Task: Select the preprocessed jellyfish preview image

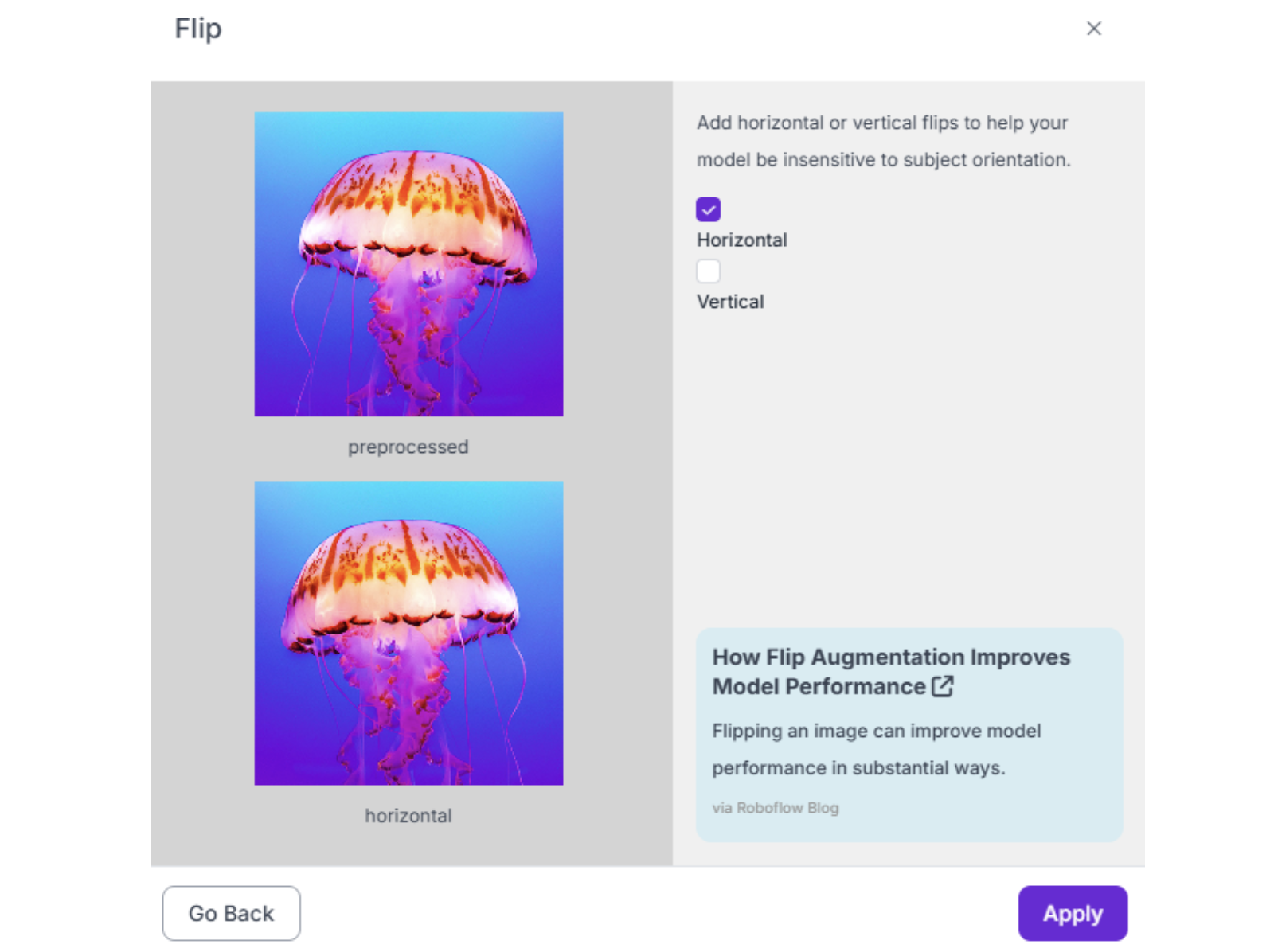Action: 408,263
